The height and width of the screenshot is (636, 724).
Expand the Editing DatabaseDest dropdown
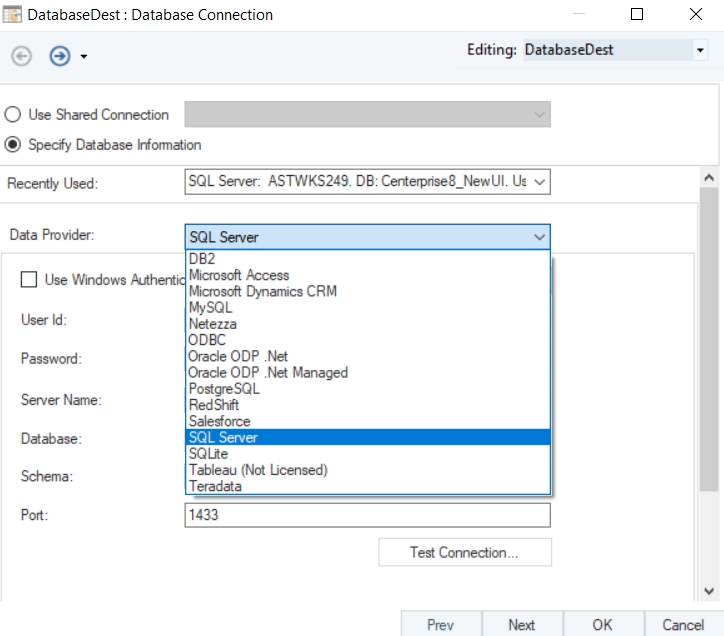700,50
